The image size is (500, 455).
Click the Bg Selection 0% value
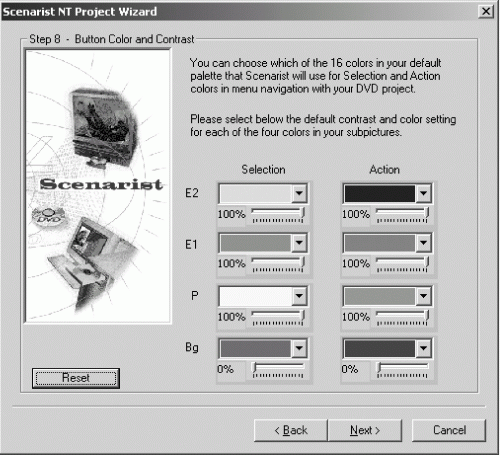tap(225, 369)
